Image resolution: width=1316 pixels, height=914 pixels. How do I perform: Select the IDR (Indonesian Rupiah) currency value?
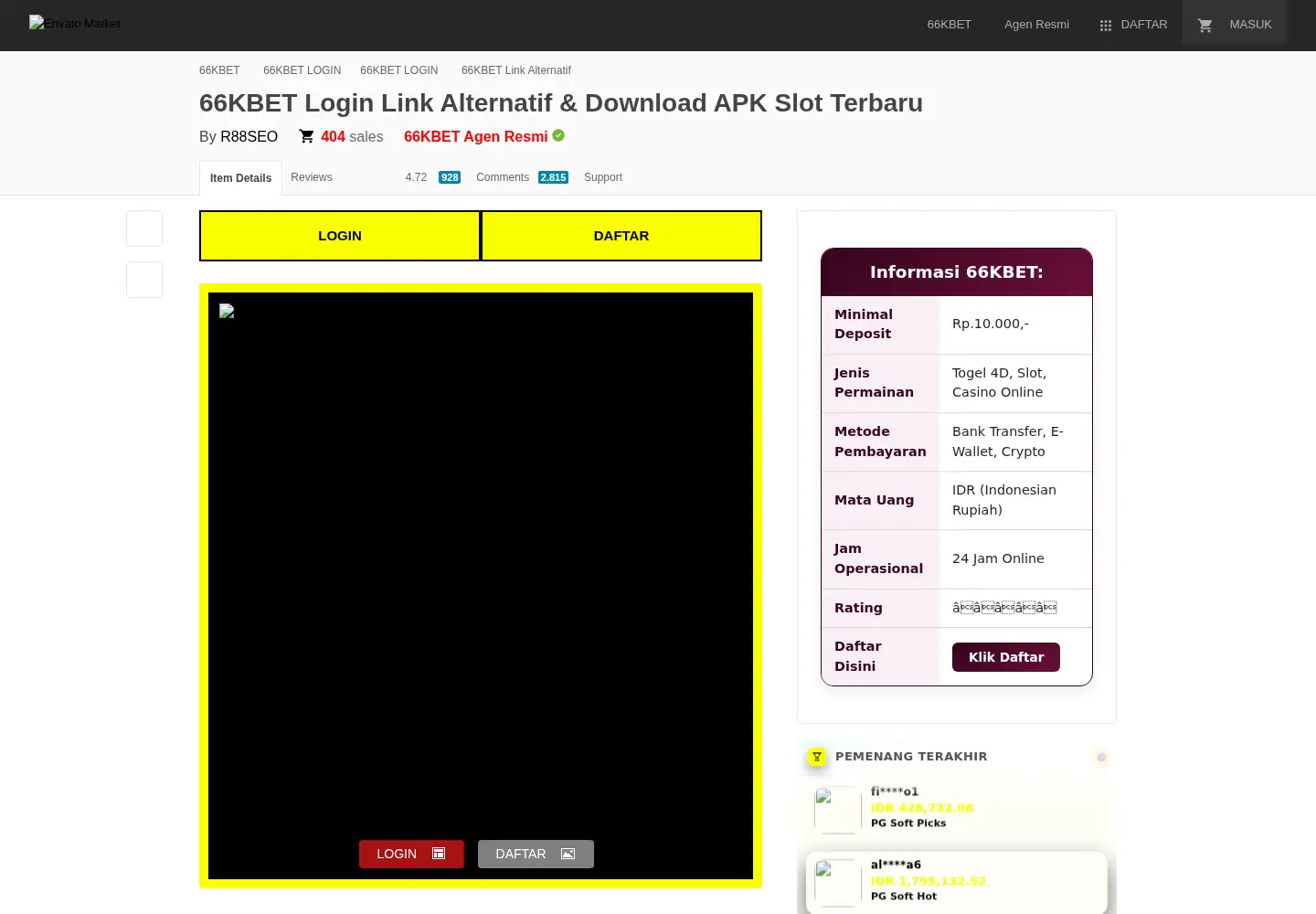1004,500
